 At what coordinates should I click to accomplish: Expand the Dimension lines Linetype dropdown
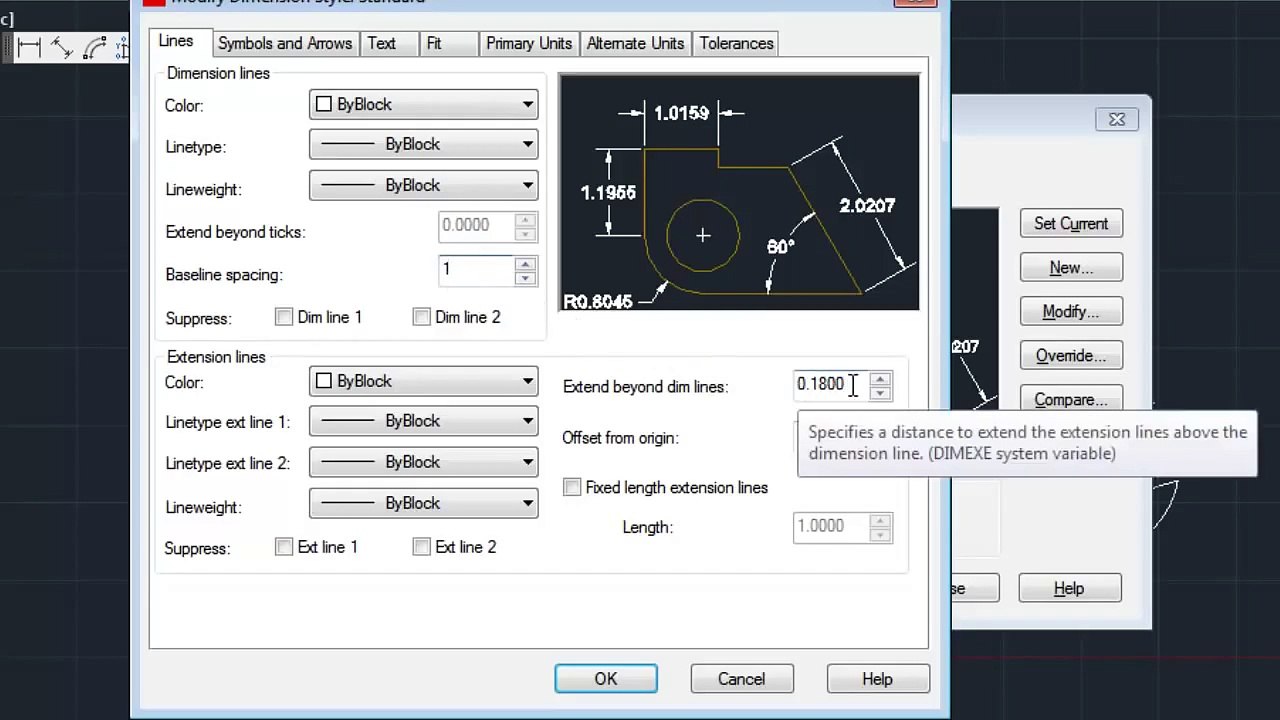pos(424,145)
